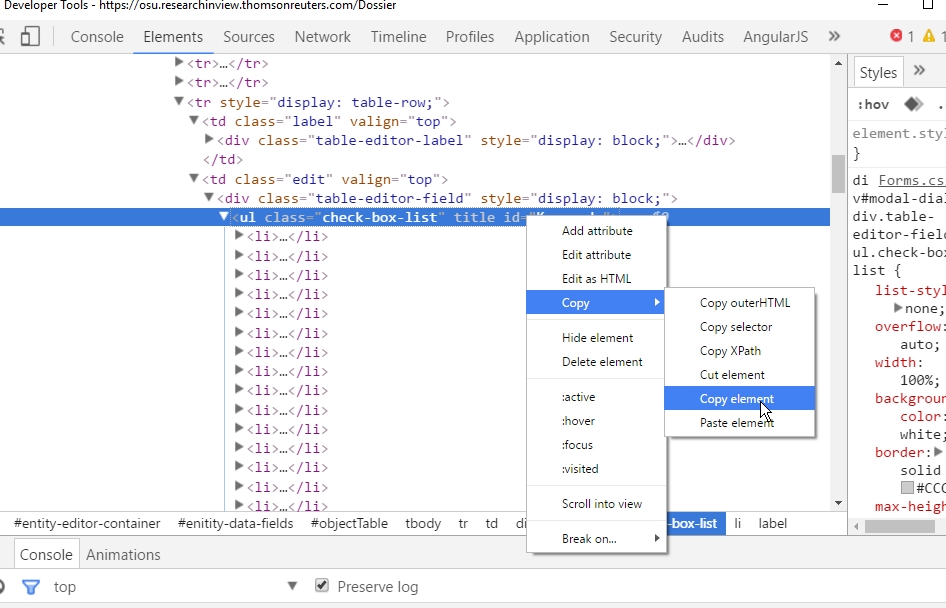Choose Copy XPath from submenu
946x608 pixels.
point(740,351)
